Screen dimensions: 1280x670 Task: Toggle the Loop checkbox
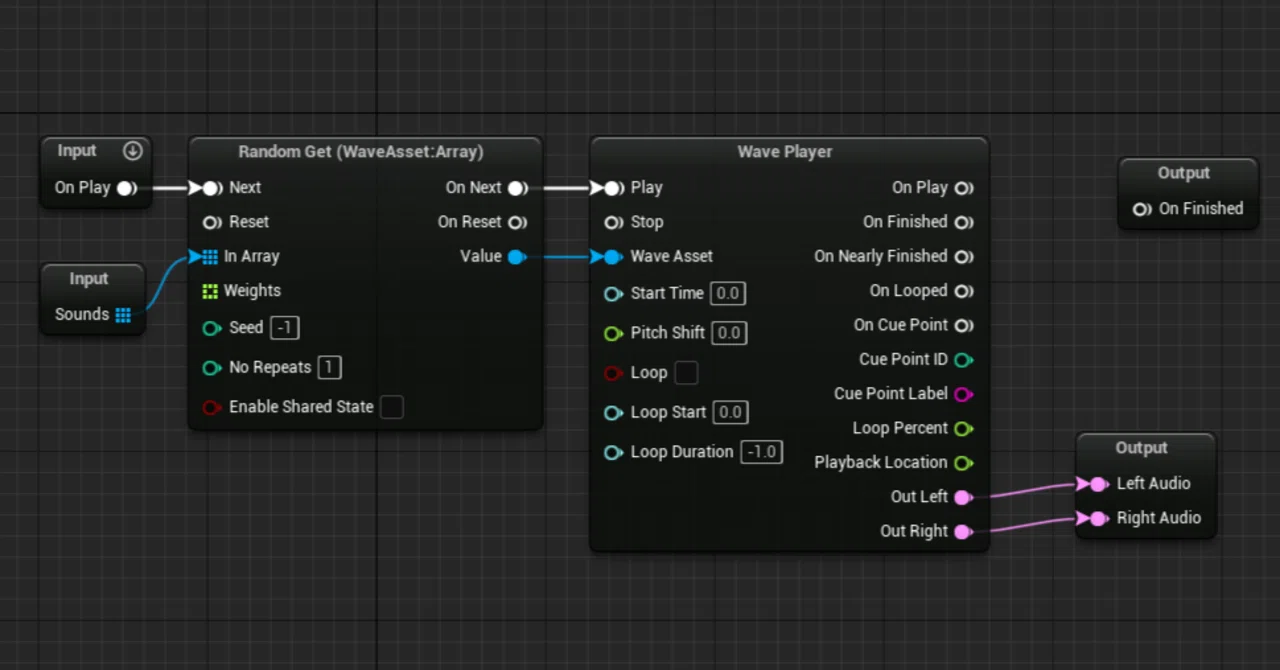(686, 373)
